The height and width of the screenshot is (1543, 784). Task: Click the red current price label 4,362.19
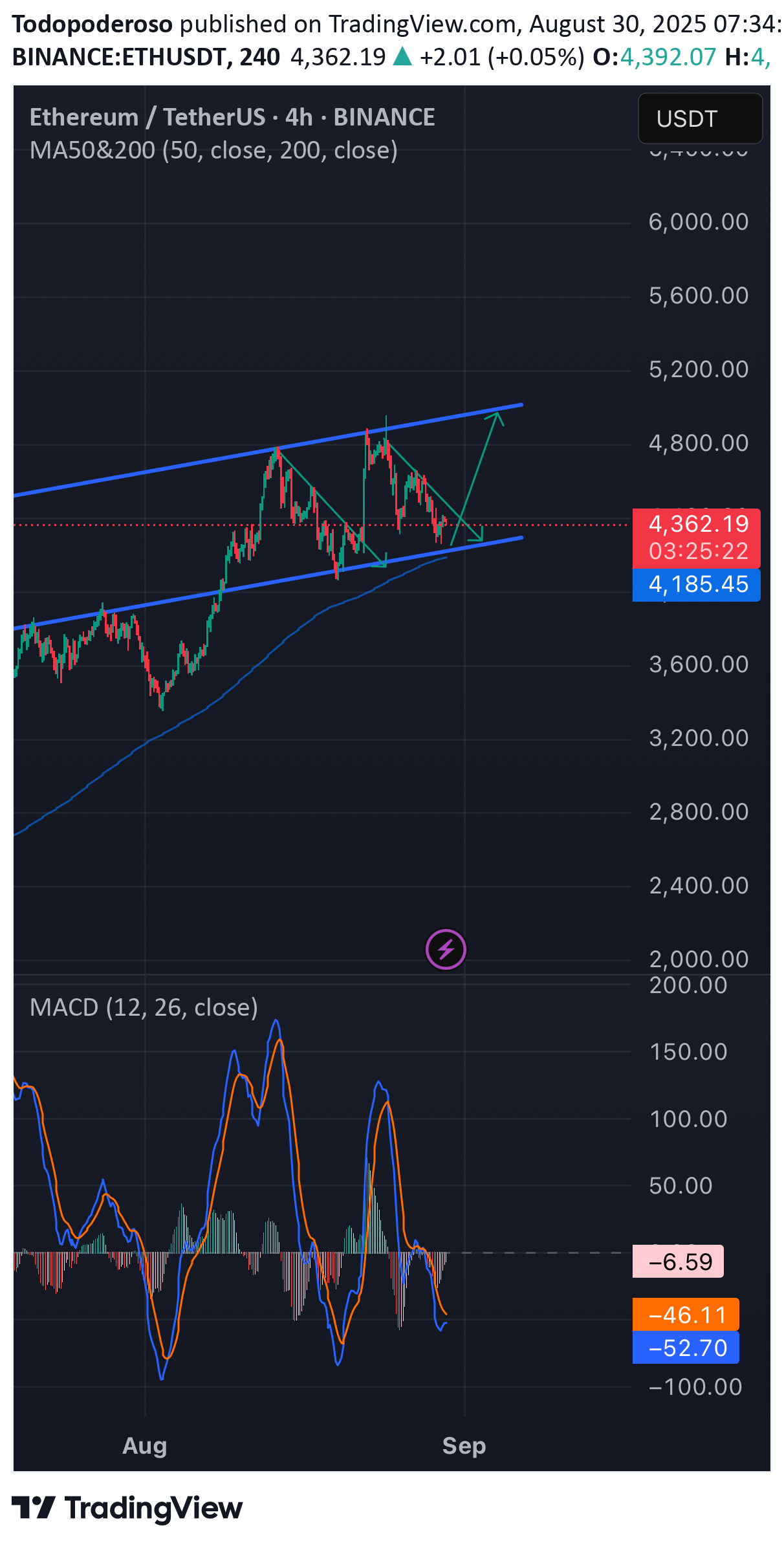(x=699, y=523)
